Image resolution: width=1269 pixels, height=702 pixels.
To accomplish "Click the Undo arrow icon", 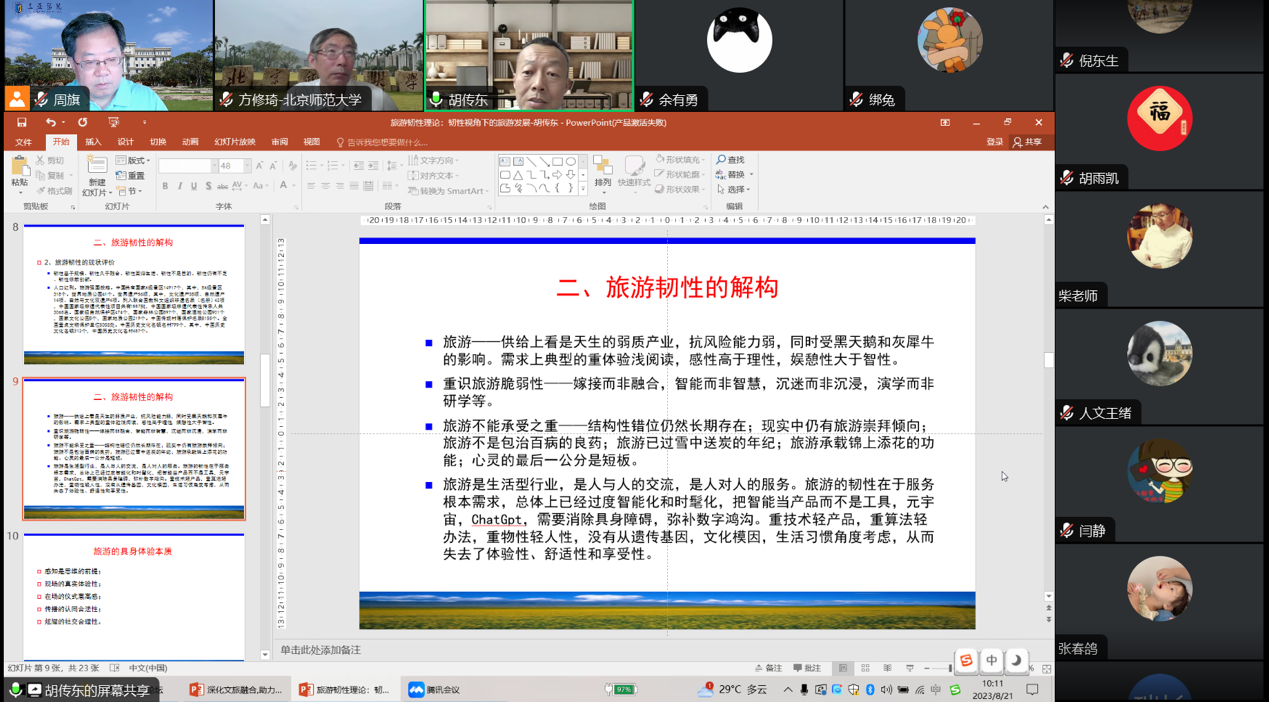I will pyautogui.click(x=50, y=123).
